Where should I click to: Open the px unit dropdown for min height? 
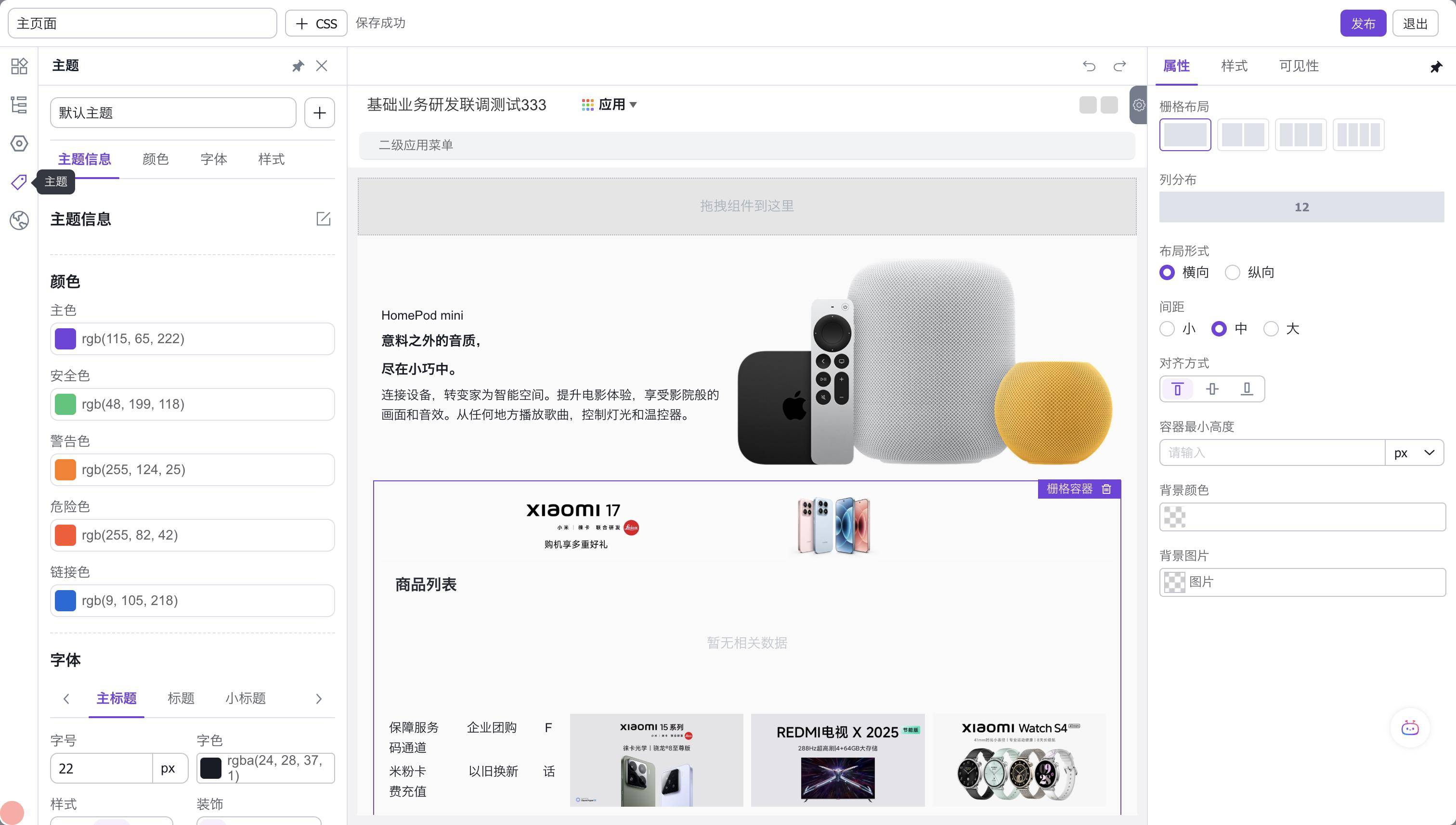(x=1414, y=453)
